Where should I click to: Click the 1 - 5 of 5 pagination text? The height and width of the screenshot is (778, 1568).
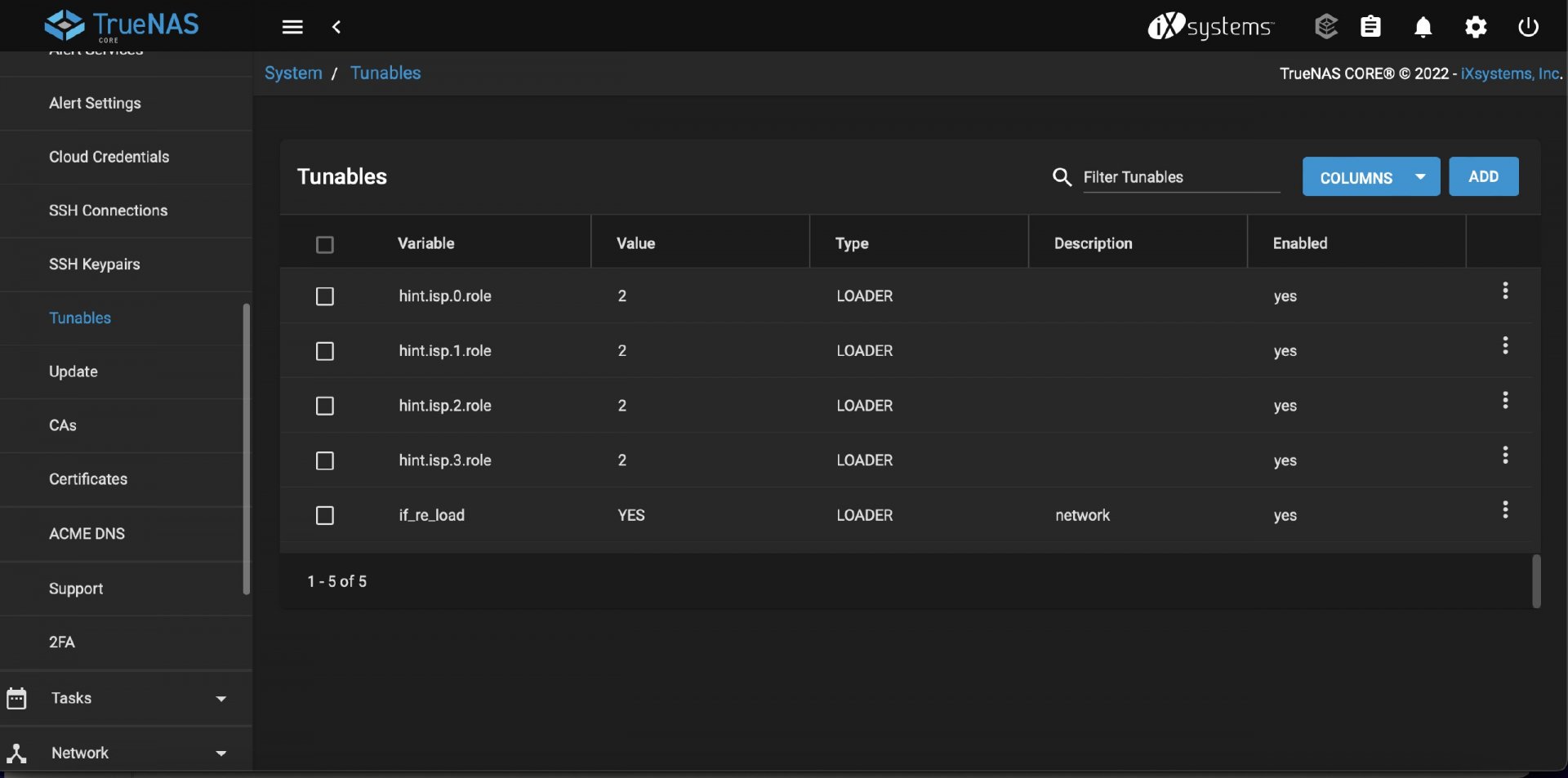336,581
